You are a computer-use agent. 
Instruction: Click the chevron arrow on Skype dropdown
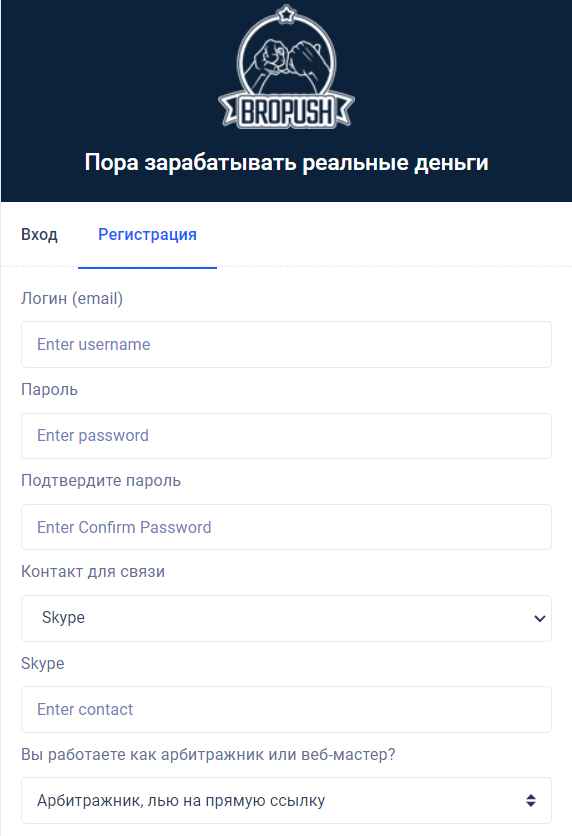click(x=539, y=618)
